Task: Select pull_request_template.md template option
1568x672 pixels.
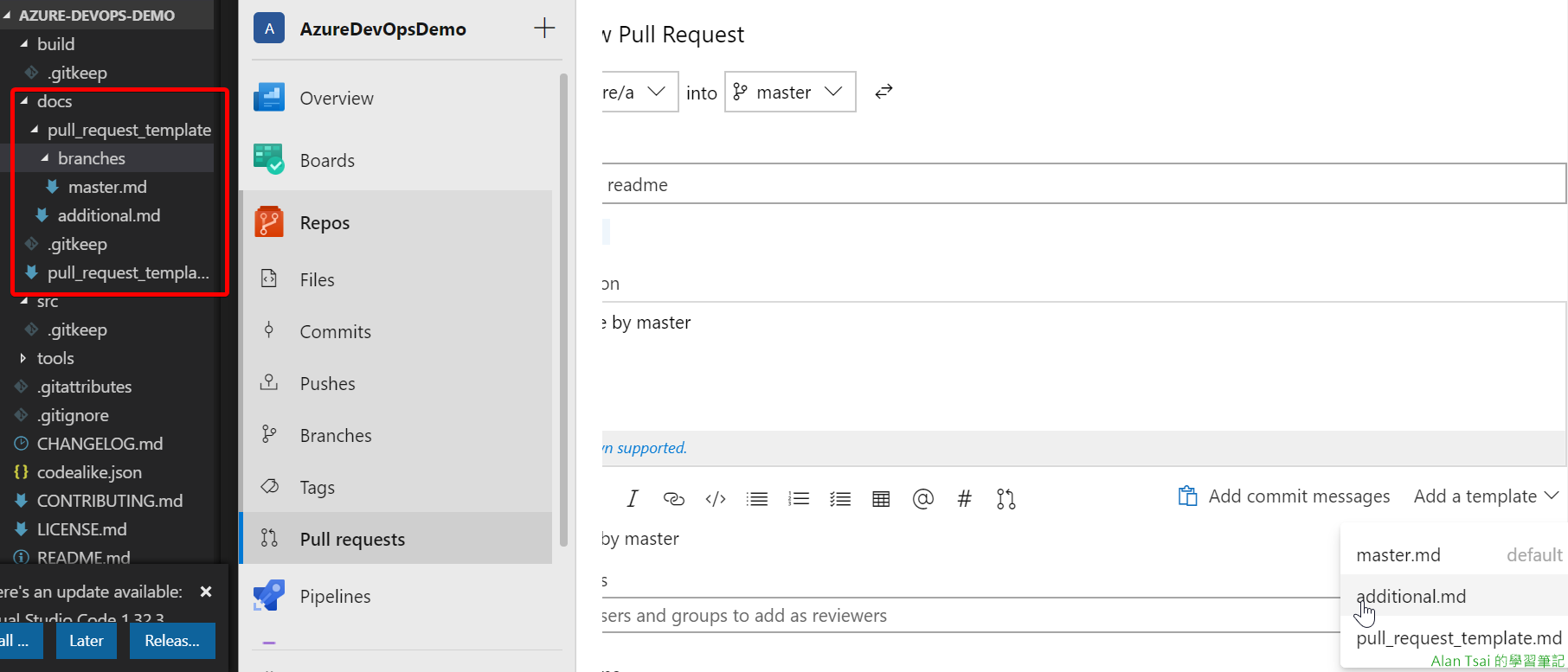Action: pyautogui.click(x=1454, y=637)
